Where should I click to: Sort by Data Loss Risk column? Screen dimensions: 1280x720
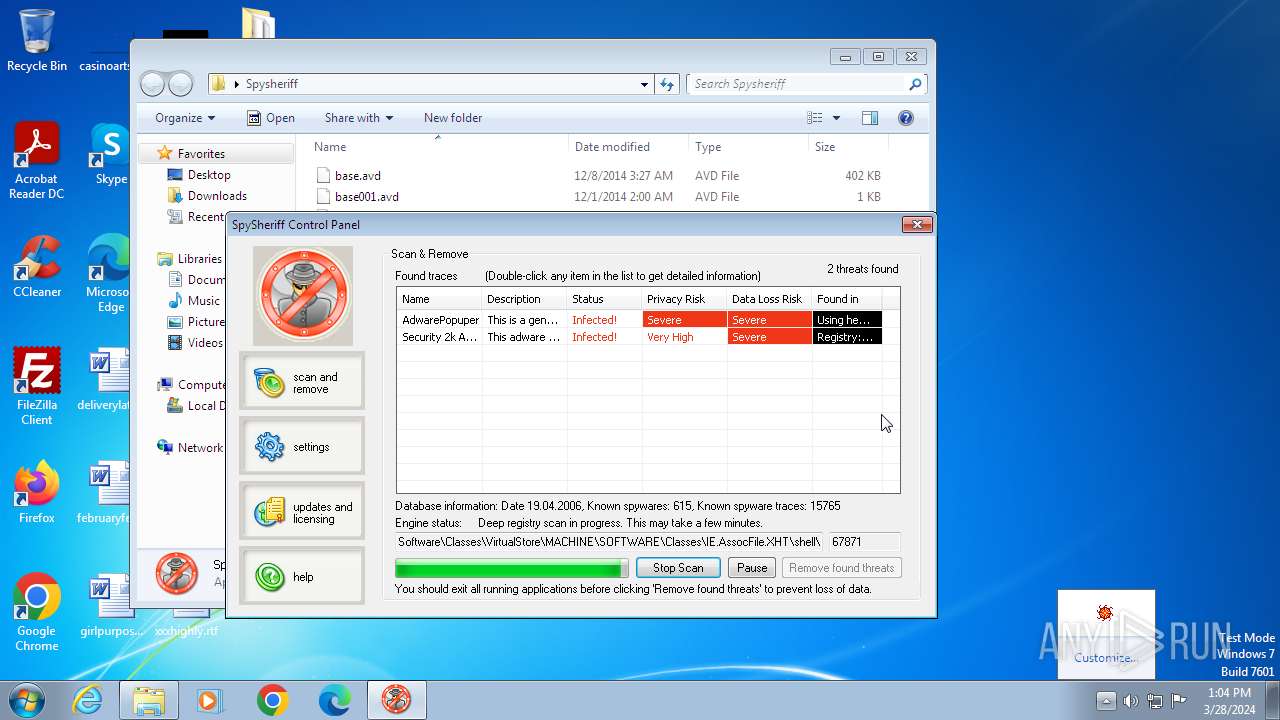(769, 299)
